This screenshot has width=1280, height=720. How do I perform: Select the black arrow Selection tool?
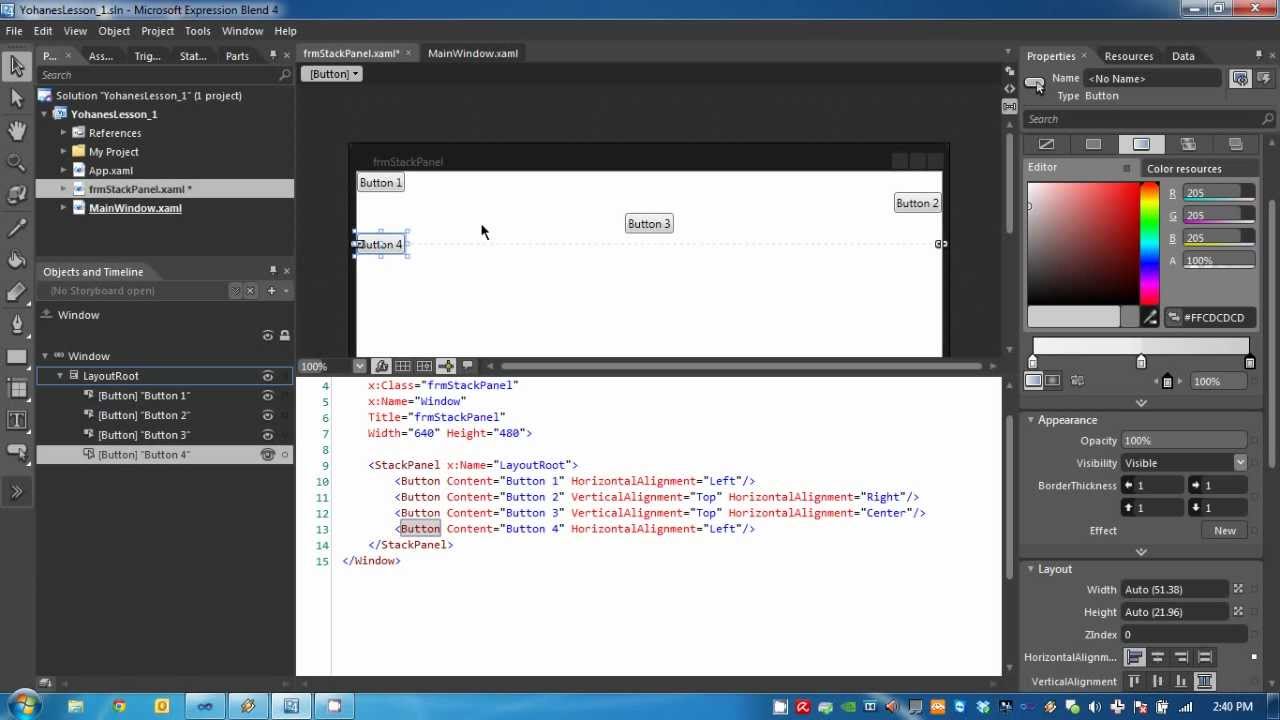pos(16,66)
